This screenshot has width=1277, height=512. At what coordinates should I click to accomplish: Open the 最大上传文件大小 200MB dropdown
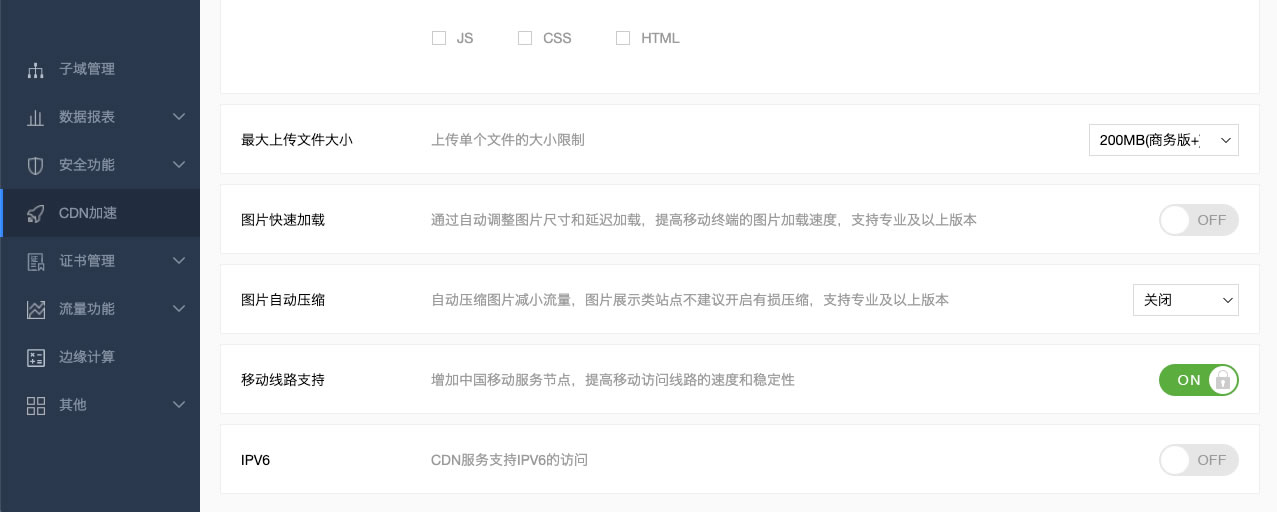[x=1163, y=140]
